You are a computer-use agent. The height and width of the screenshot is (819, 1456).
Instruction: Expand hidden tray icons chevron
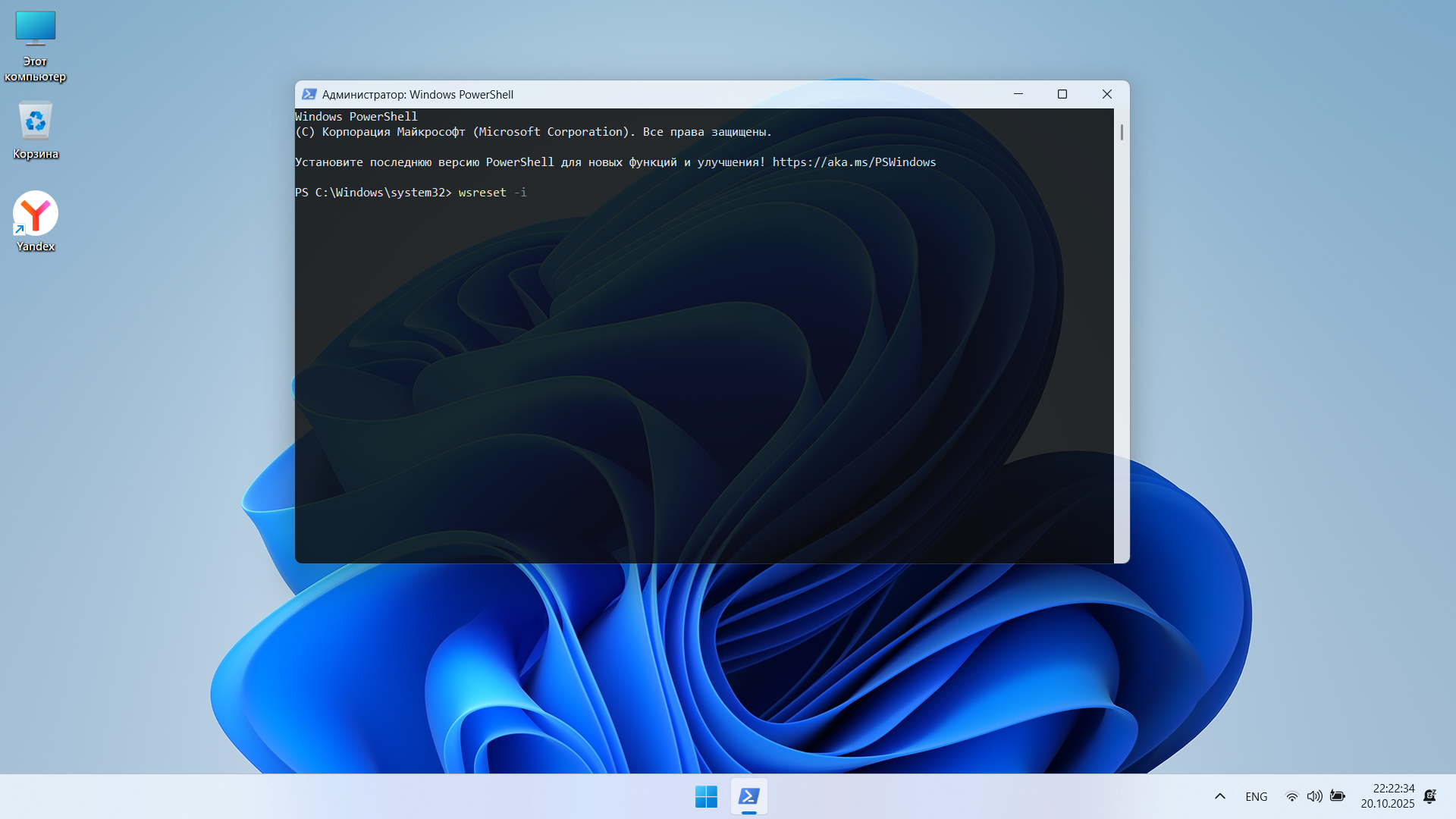tap(1219, 796)
